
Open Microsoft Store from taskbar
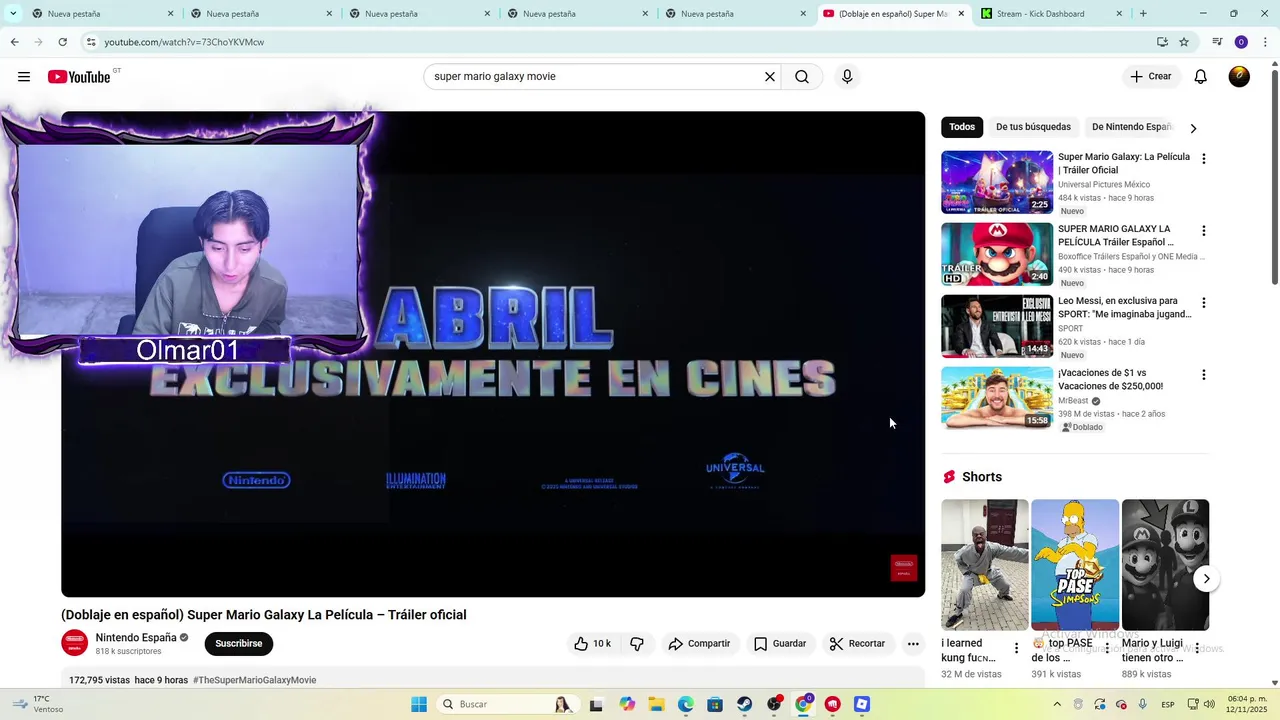click(715, 704)
